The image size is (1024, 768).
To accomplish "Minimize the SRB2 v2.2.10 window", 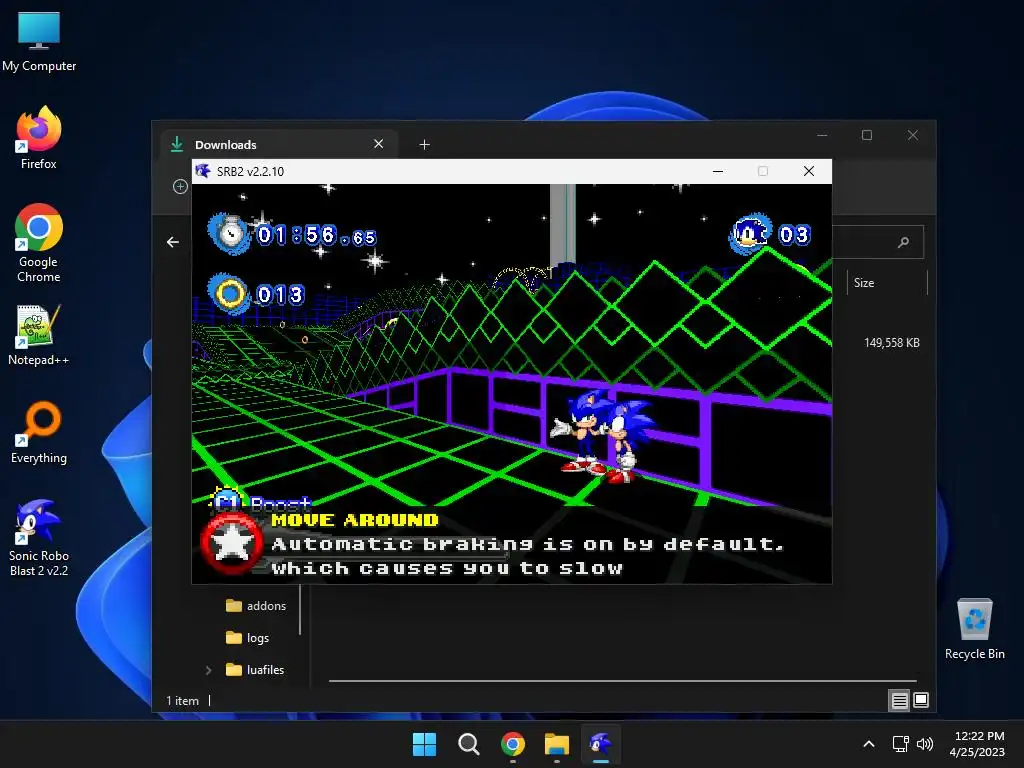I will pos(718,171).
